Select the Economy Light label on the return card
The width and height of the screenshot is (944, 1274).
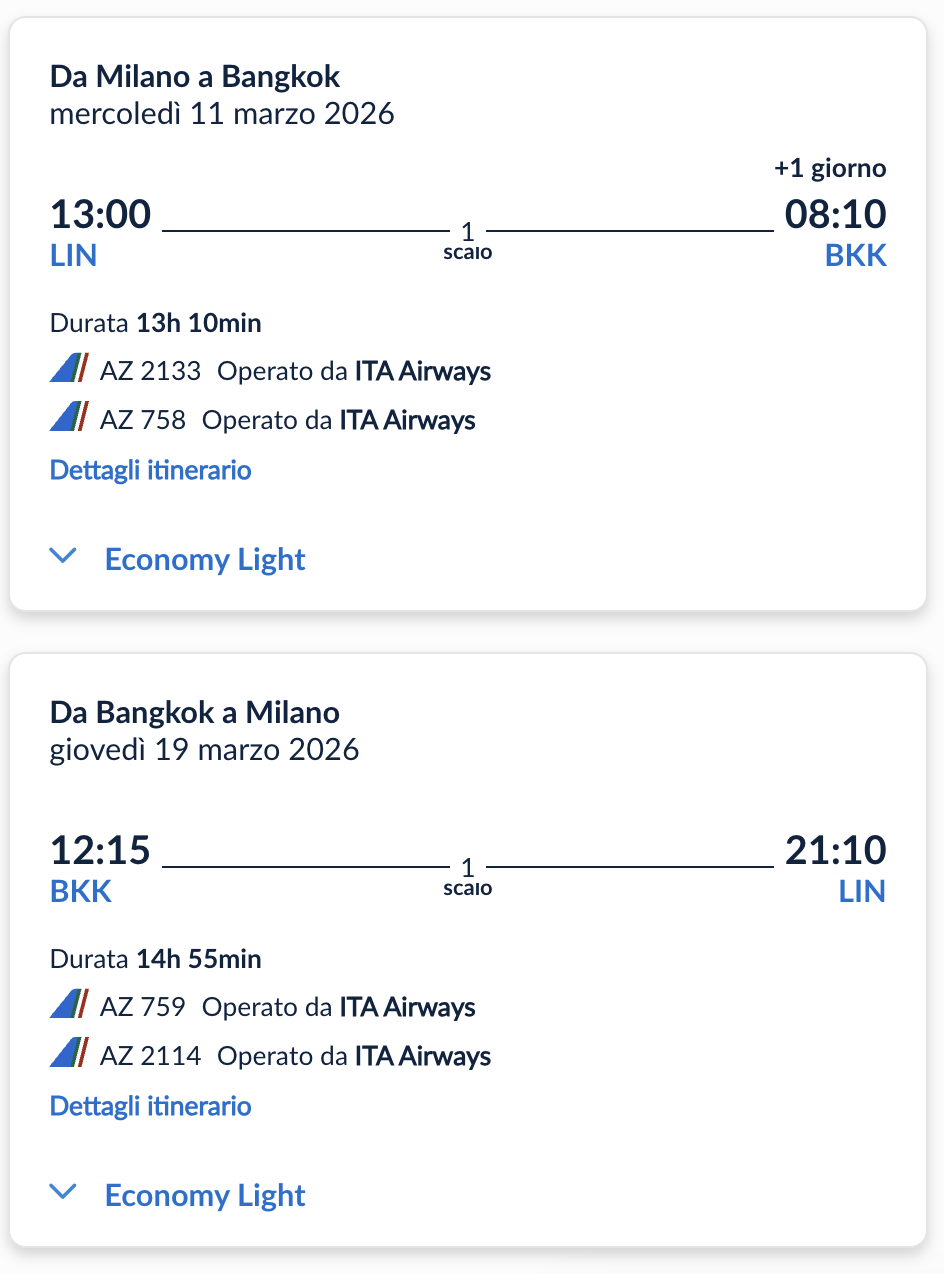pyautogui.click(x=205, y=1195)
